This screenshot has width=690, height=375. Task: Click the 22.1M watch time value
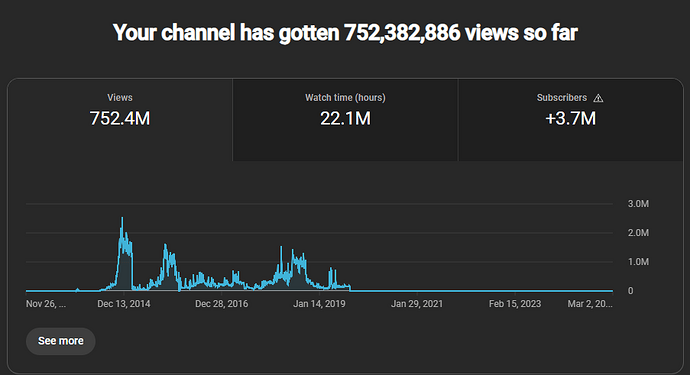[x=345, y=118]
